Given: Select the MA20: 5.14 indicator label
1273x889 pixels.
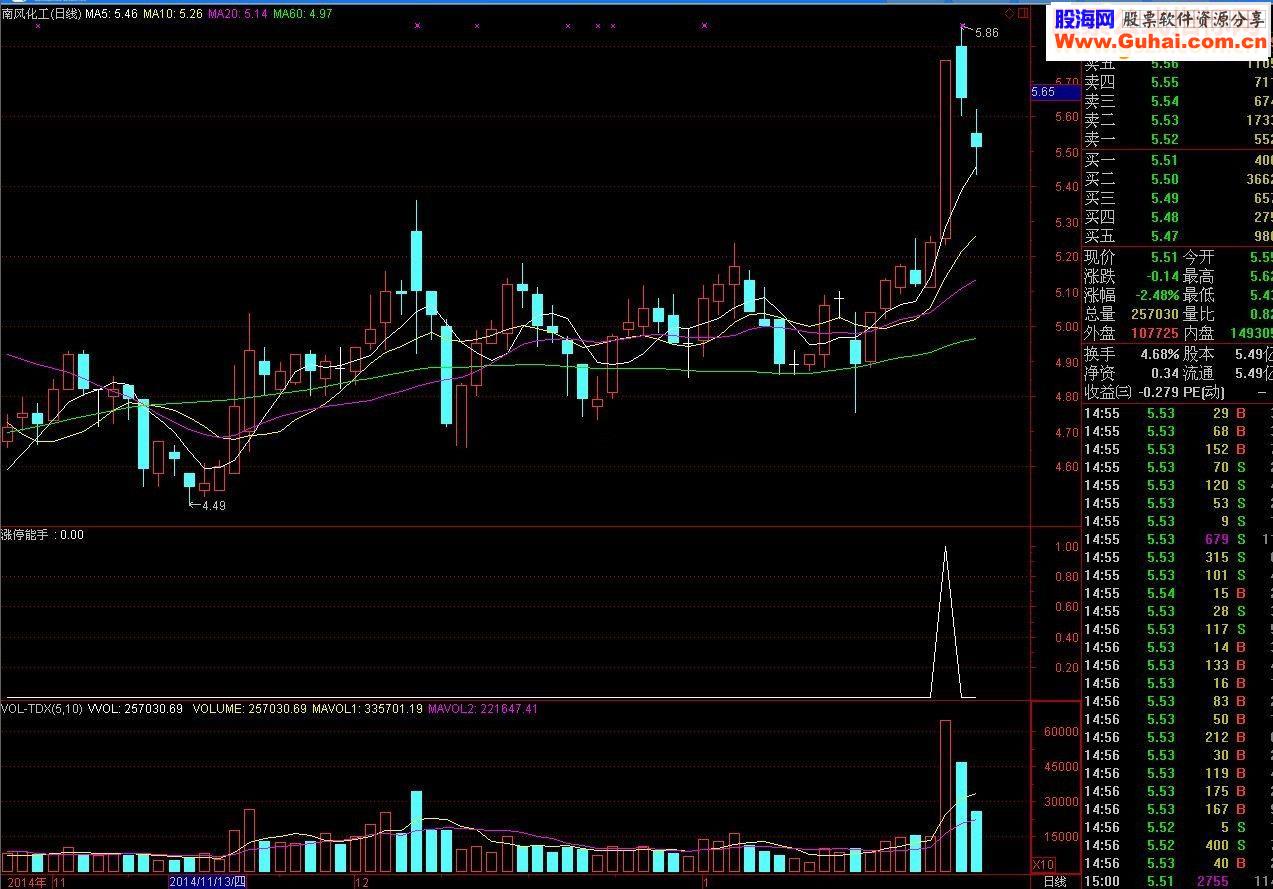Looking at the screenshot, I should (x=238, y=14).
